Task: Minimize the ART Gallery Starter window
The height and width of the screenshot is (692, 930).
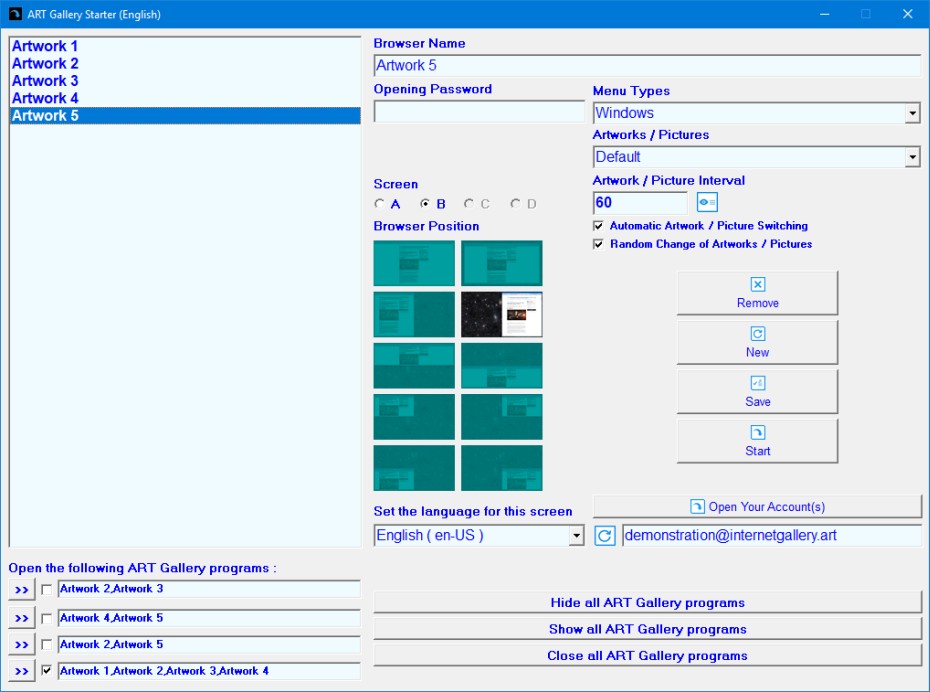Action: pyautogui.click(x=824, y=14)
